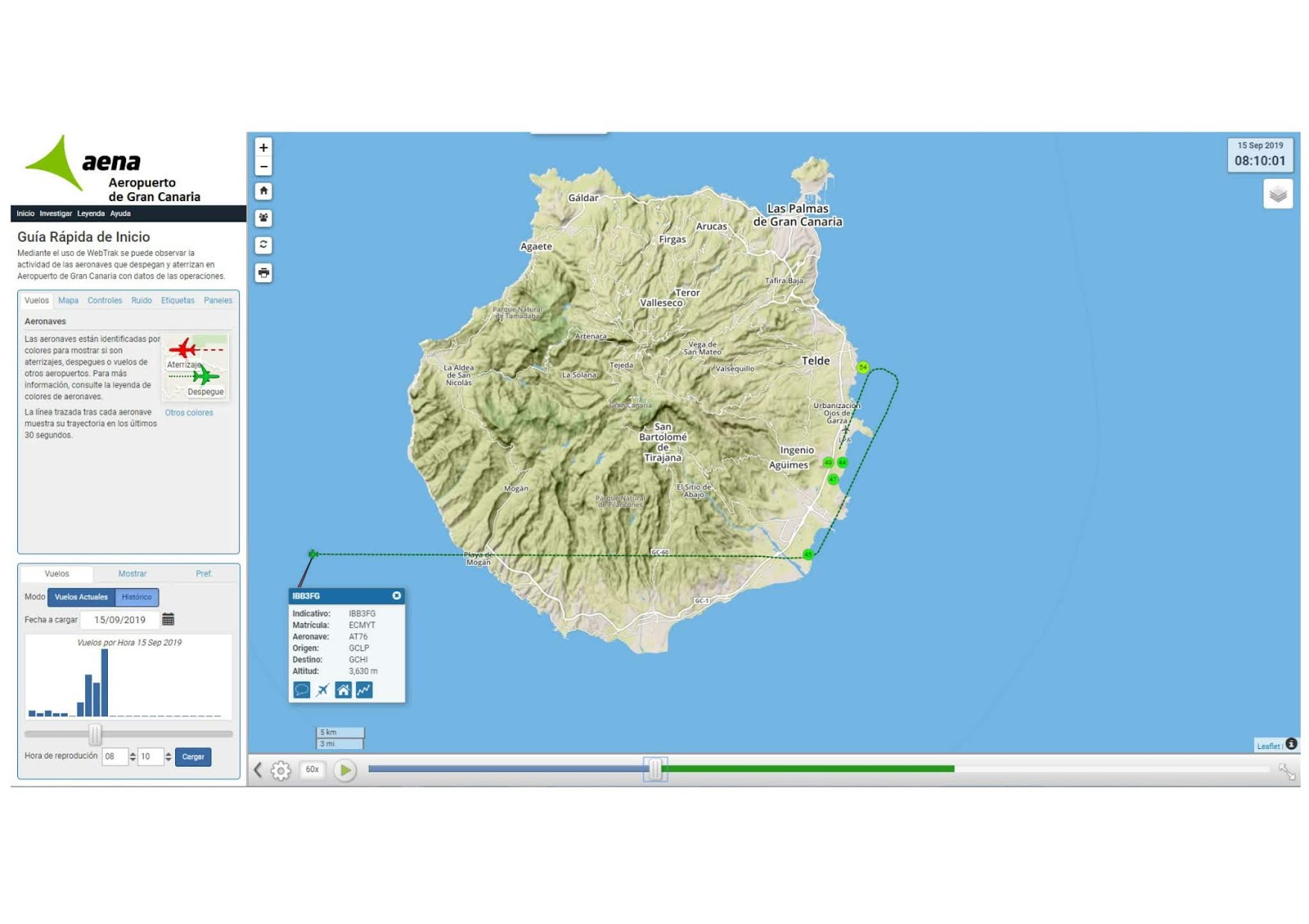Click the expand icon at playback bar end
Image resolution: width=1309 pixels, height=924 pixels.
(1286, 771)
